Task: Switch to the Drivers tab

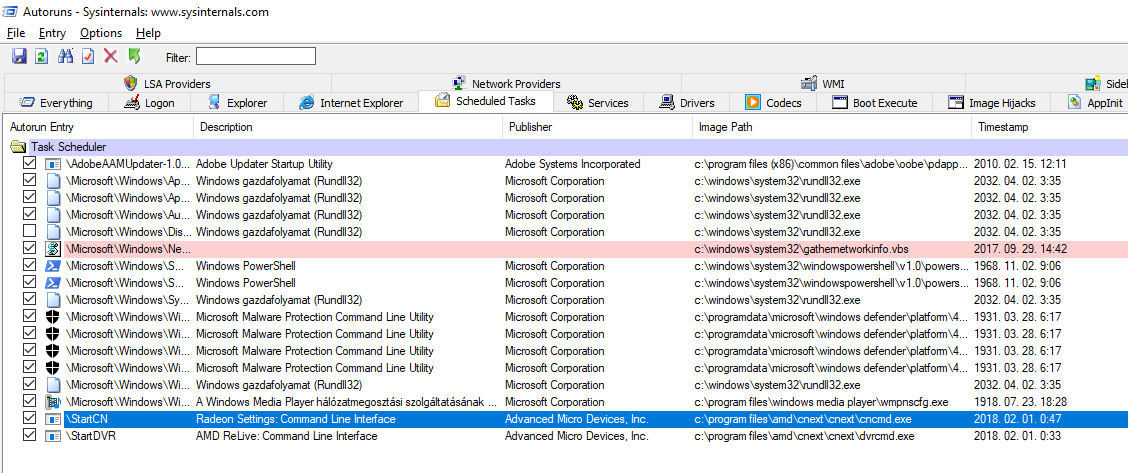Action: click(x=686, y=103)
